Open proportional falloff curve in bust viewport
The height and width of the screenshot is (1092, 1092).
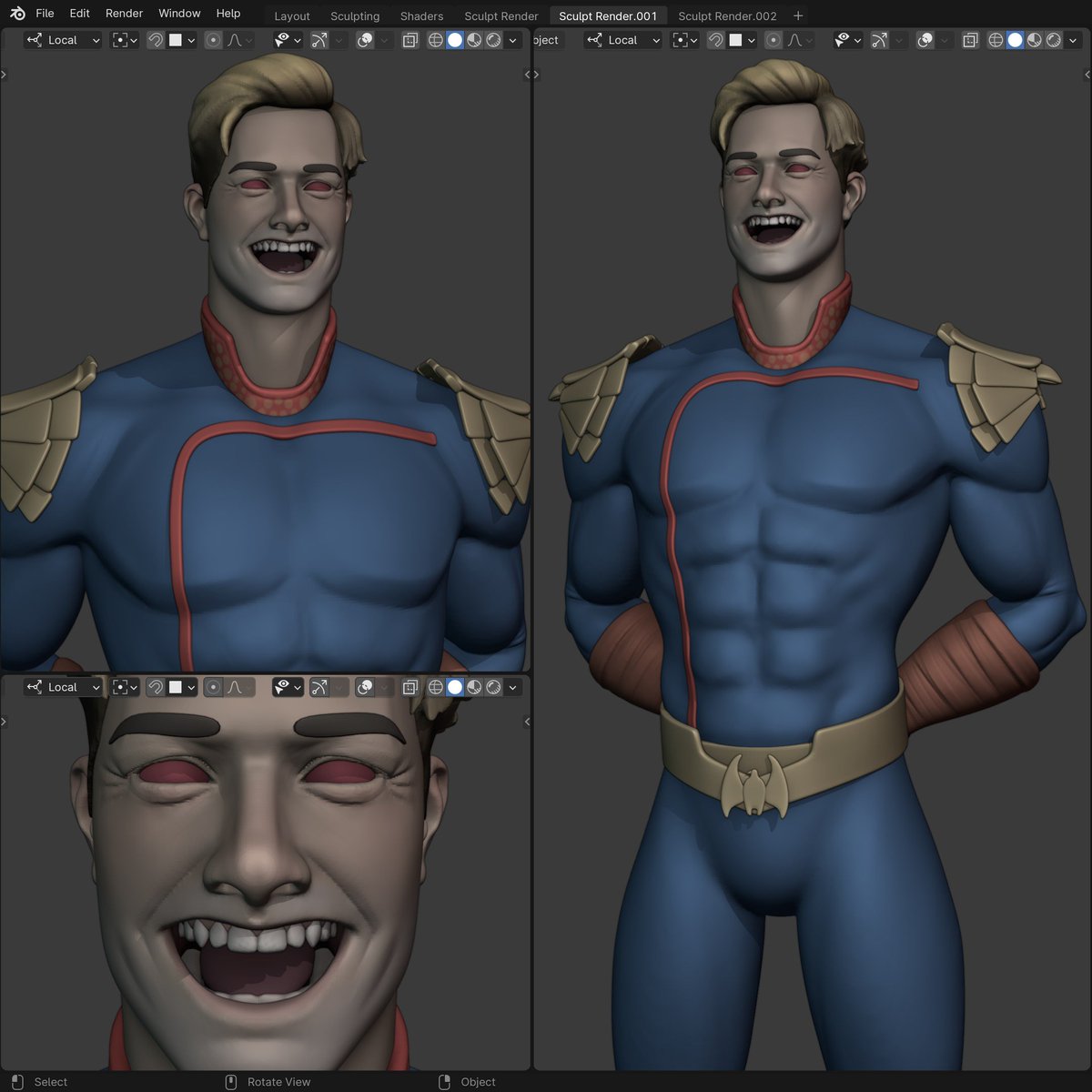tap(239, 40)
